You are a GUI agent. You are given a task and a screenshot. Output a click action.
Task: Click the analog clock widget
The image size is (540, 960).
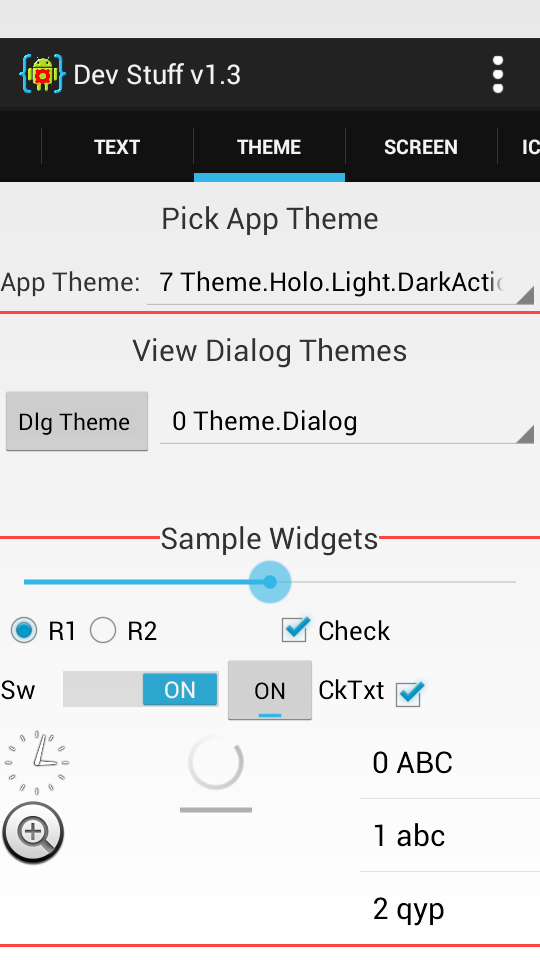(37, 762)
